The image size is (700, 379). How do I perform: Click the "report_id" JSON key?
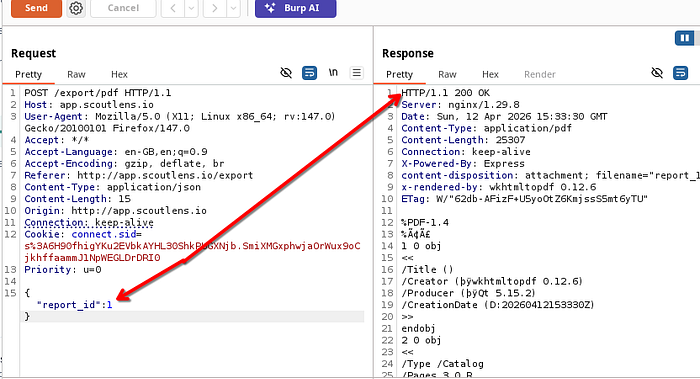(x=69, y=305)
